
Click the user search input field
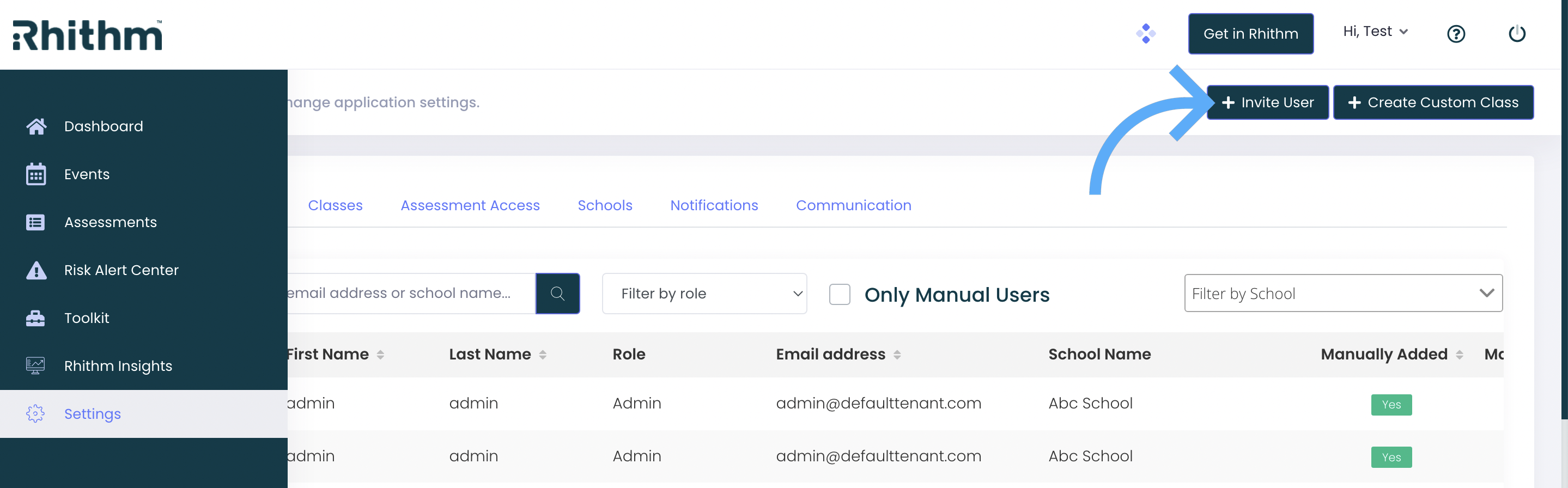point(411,294)
